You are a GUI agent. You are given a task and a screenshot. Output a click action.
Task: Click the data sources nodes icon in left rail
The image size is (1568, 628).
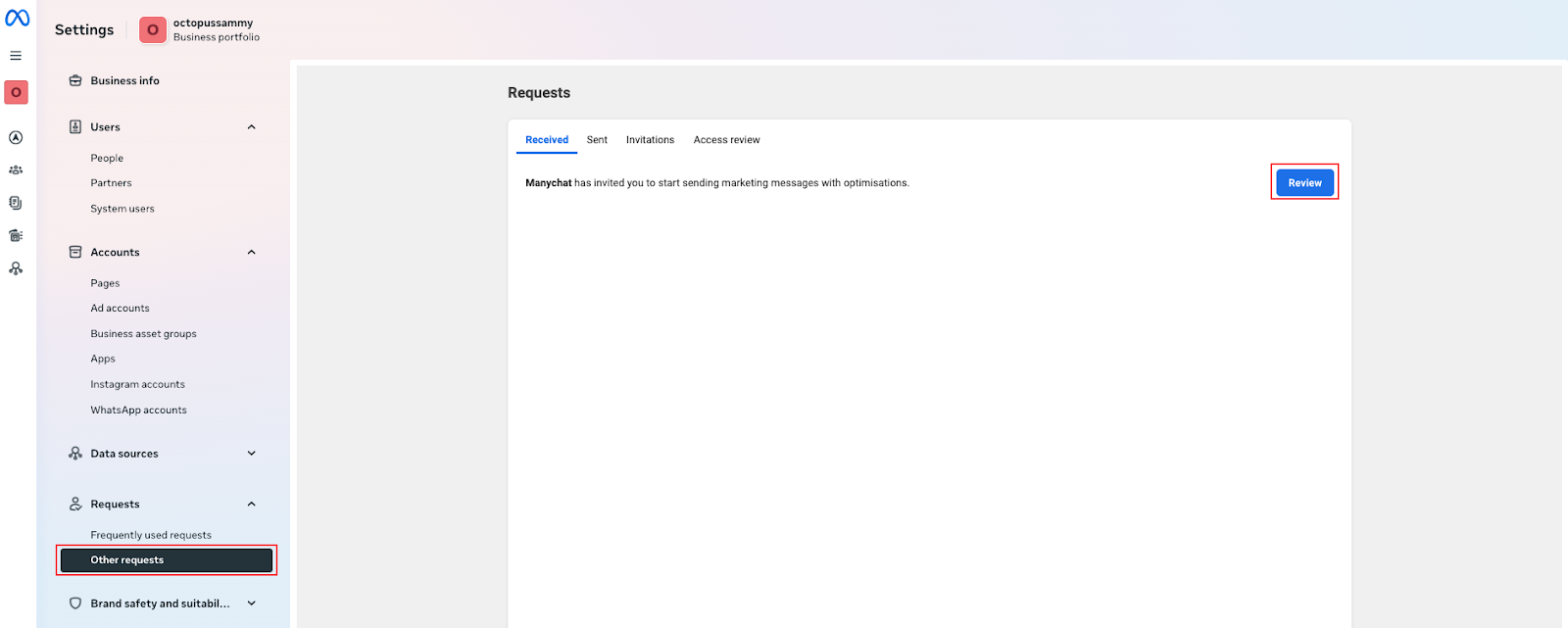coord(16,268)
